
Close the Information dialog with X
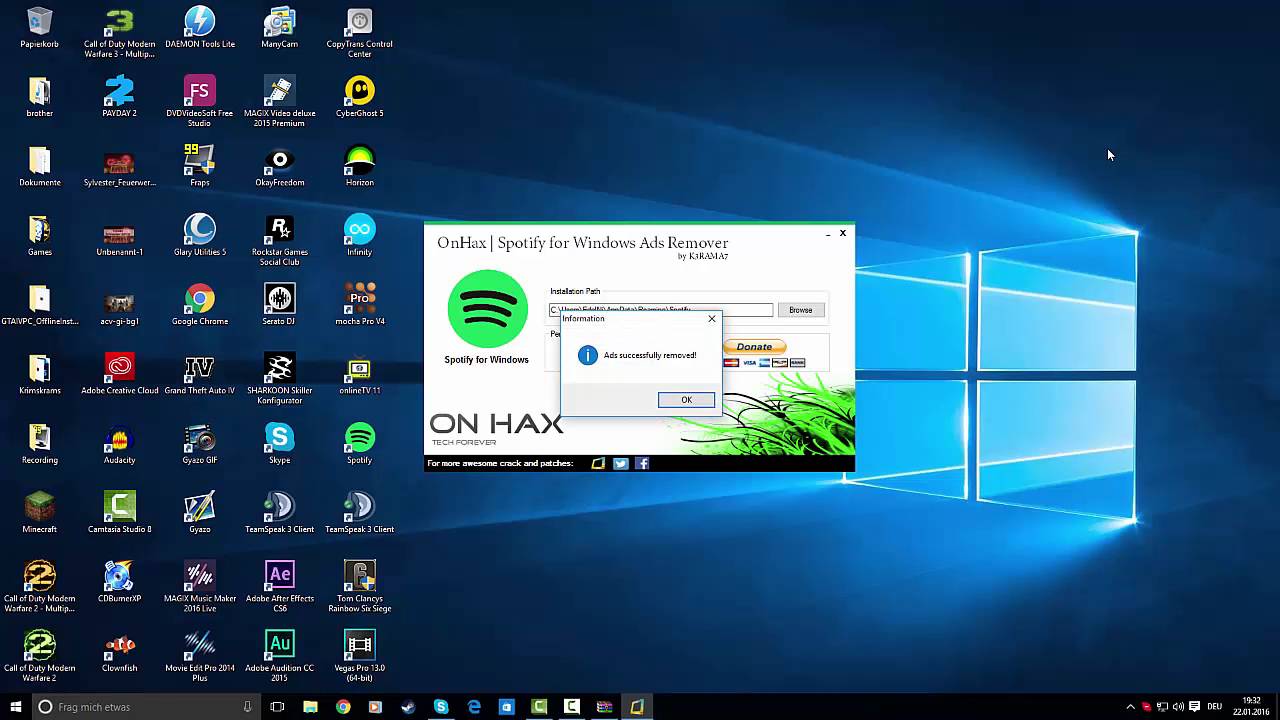[x=712, y=319]
